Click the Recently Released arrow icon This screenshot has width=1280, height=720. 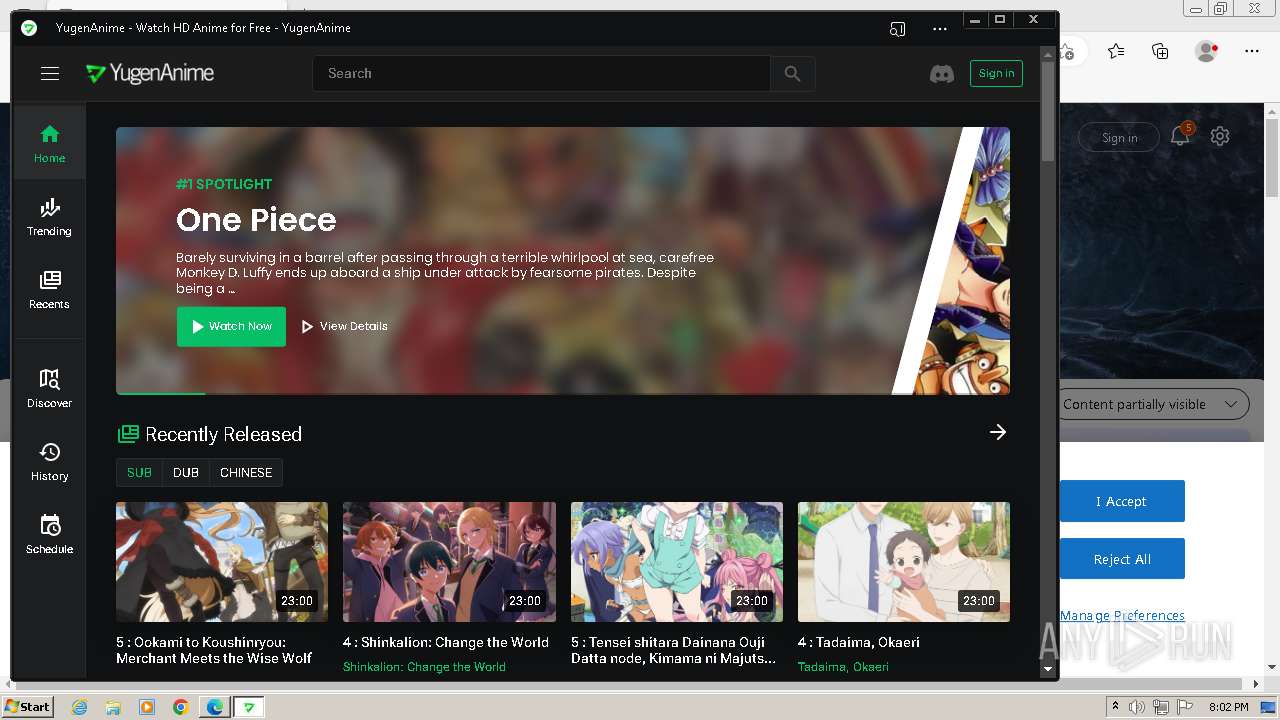[998, 432]
